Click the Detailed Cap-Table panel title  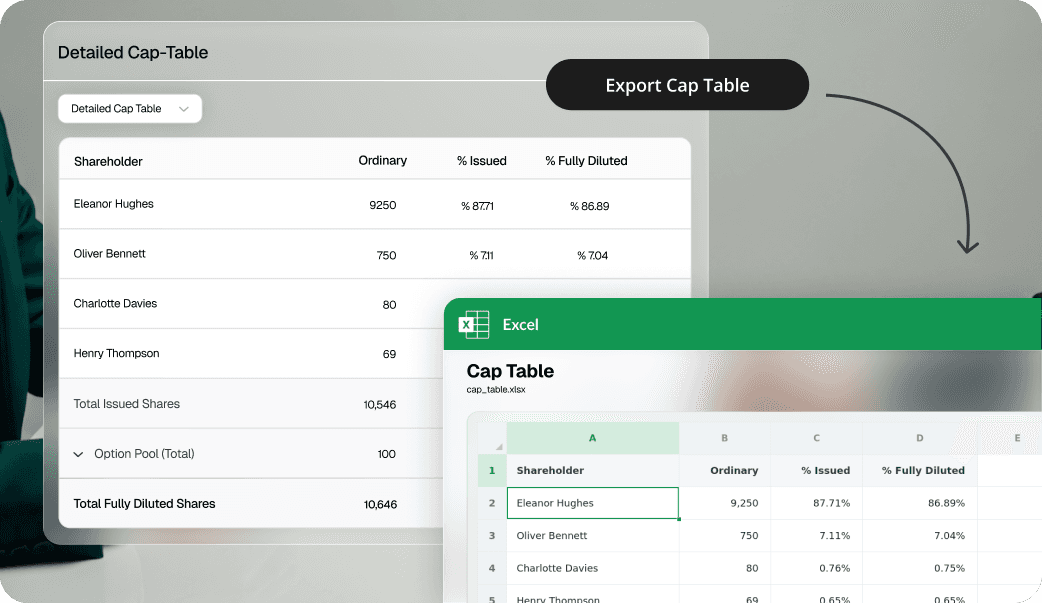[x=133, y=53]
